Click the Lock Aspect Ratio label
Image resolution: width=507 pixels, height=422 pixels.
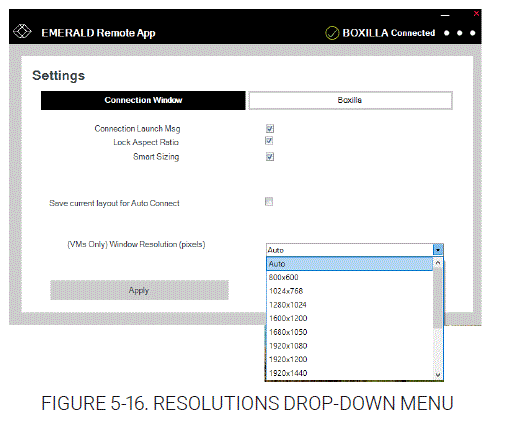[146, 142]
